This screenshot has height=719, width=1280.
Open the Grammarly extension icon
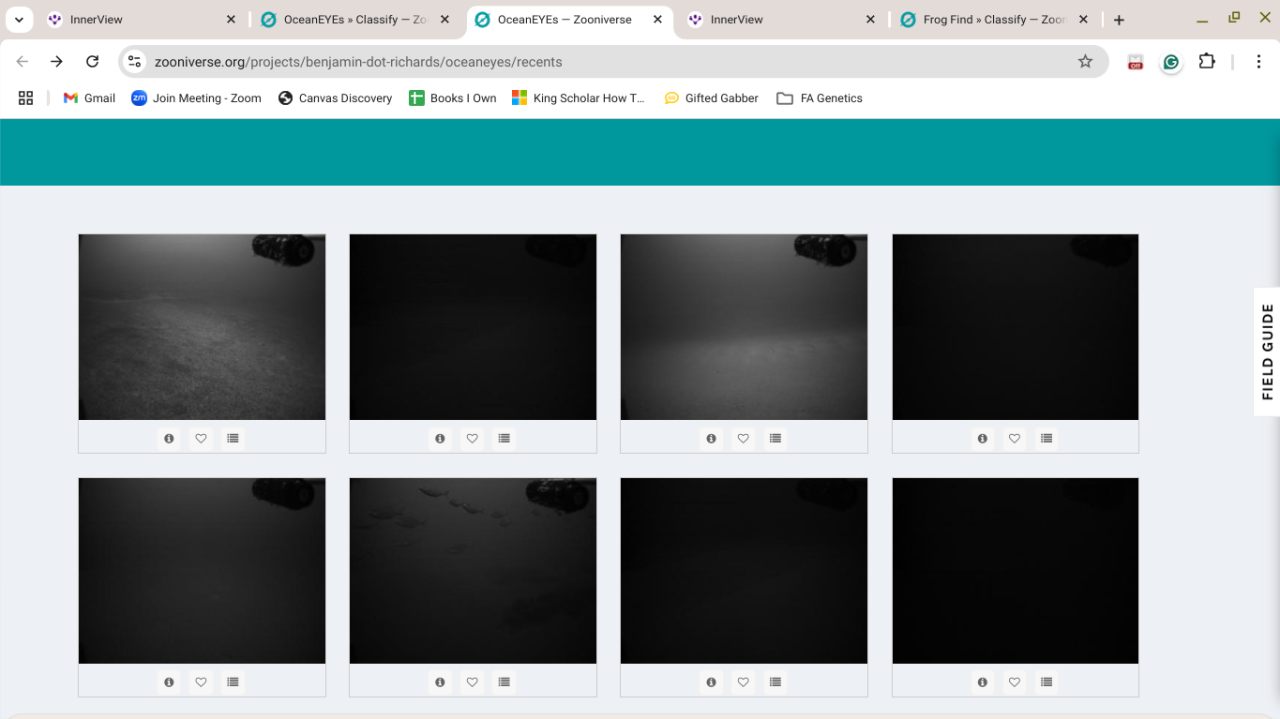coord(1171,62)
